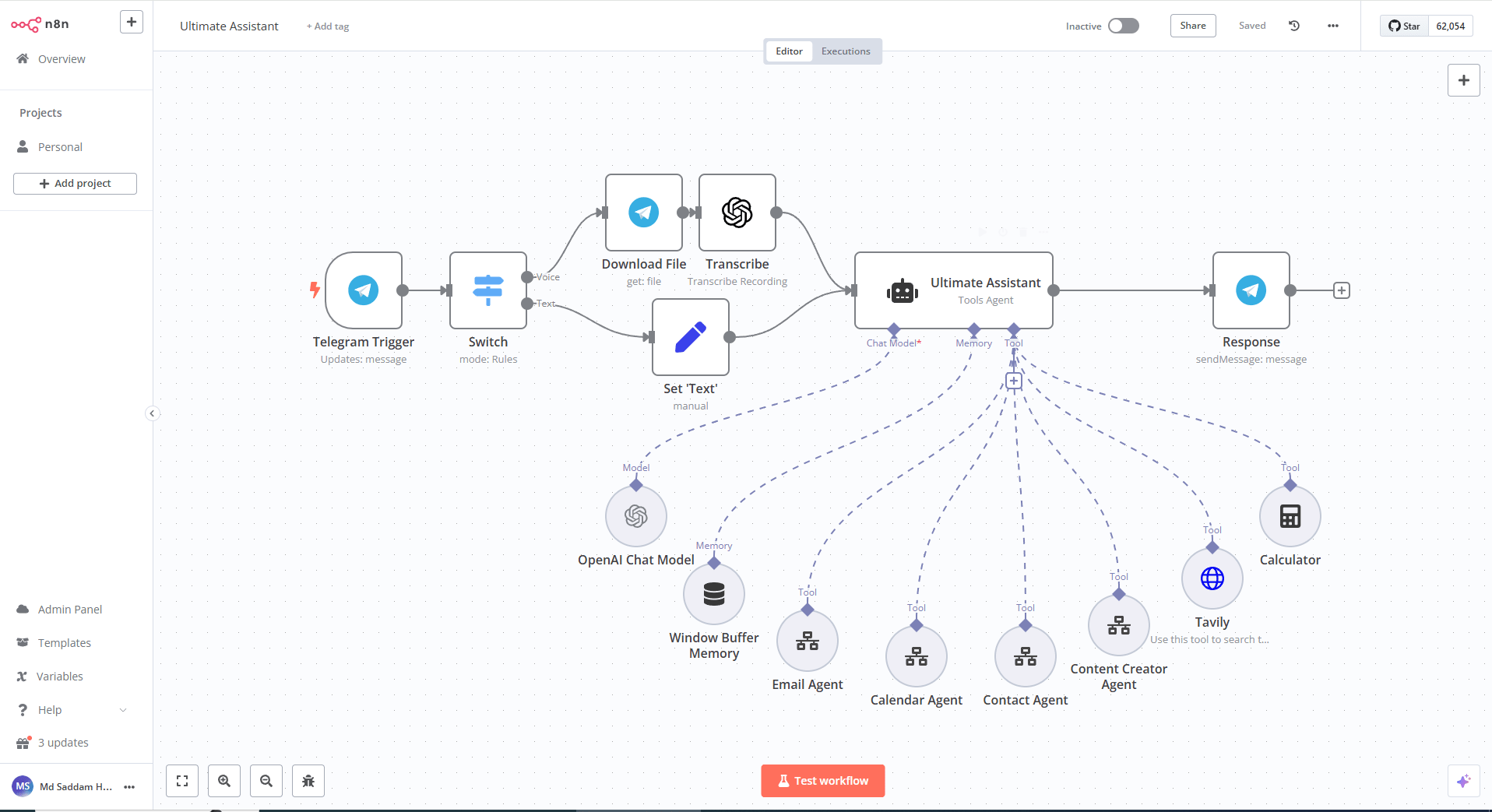1492x812 pixels.
Task: Click the debug bug icon
Action: tap(308, 781)
